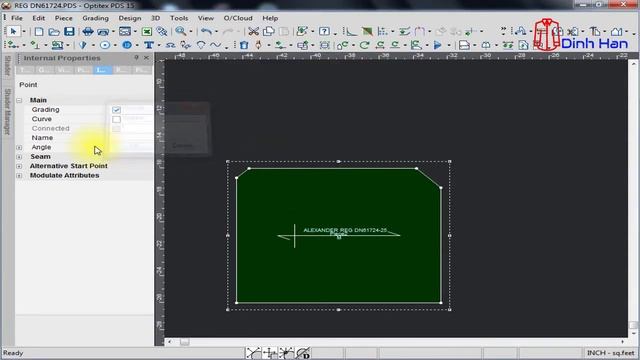Expand Modulate Attributes section
The width and height of the screenshot is (640, 360).
19,176
